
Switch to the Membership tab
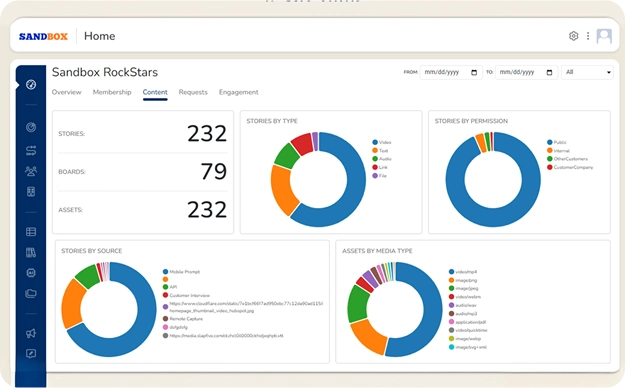pyautogui.click(x=112, y=92)
